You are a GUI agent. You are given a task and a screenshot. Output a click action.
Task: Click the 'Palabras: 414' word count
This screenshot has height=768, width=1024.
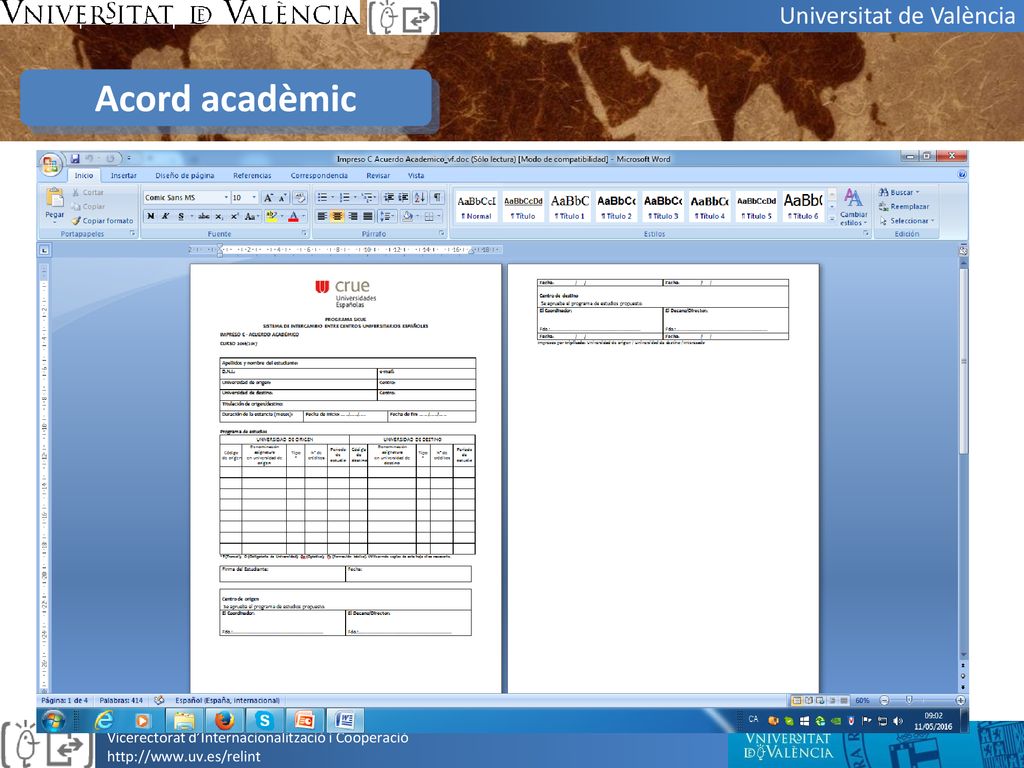pos(121,700)
